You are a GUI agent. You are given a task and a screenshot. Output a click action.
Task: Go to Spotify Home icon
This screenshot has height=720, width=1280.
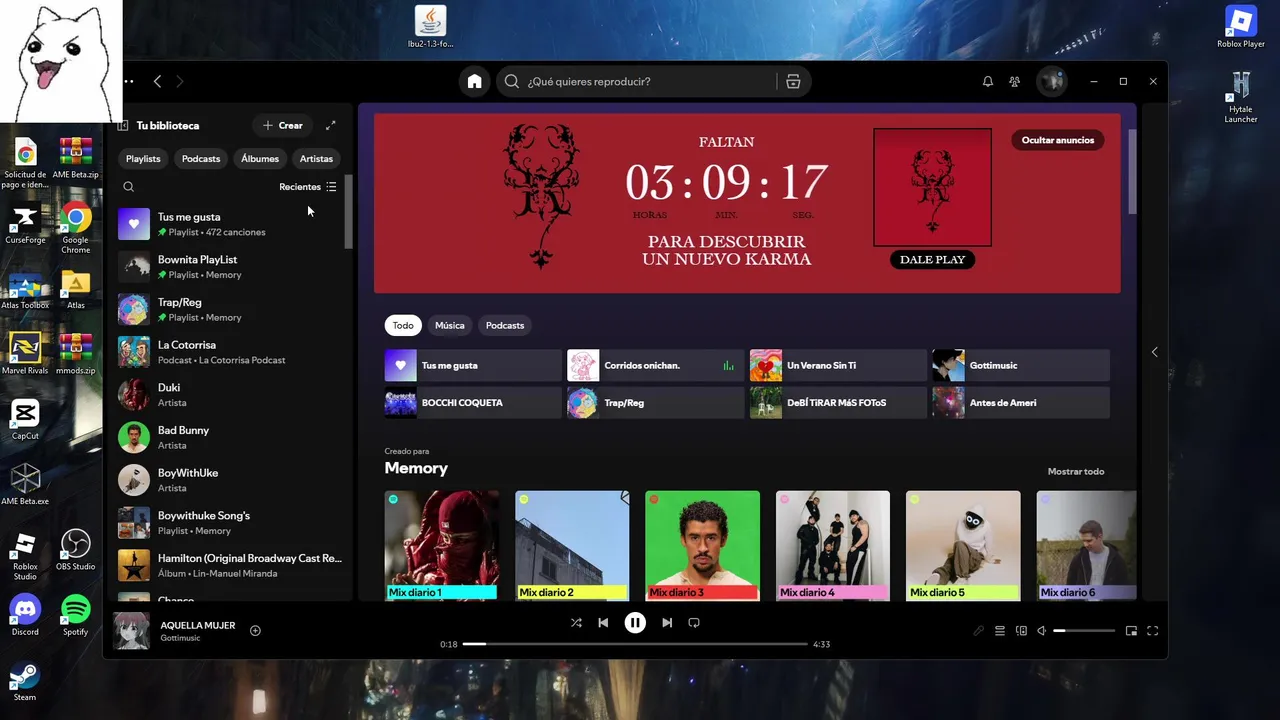[475, 81]
